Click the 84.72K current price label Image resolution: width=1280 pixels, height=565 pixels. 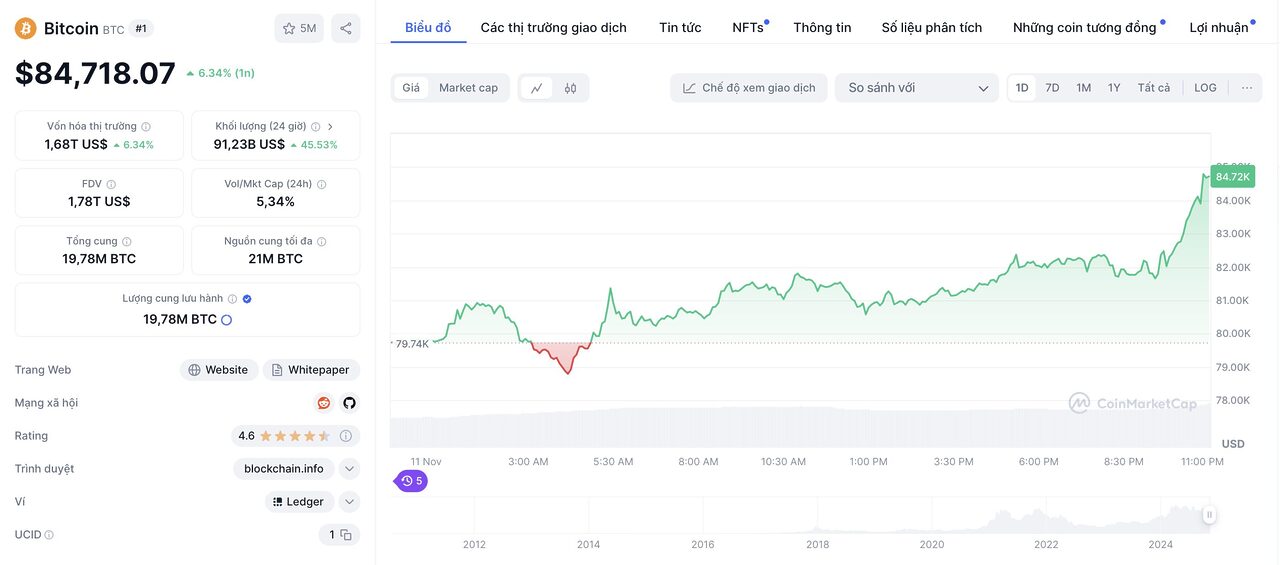click(1232, 177)
